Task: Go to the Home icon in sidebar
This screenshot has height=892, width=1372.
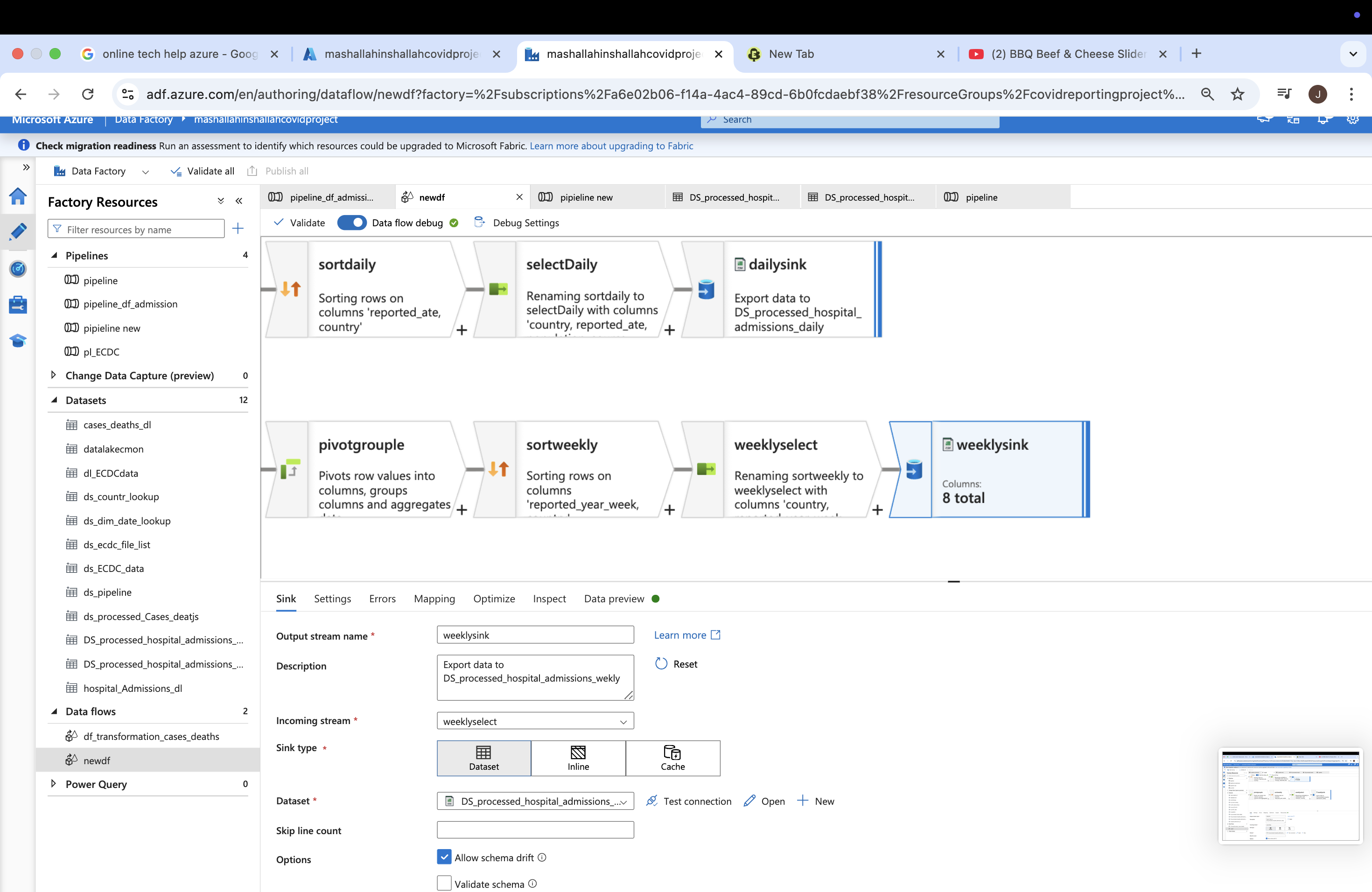Action: pyautogui.click(x=18, y=196)
